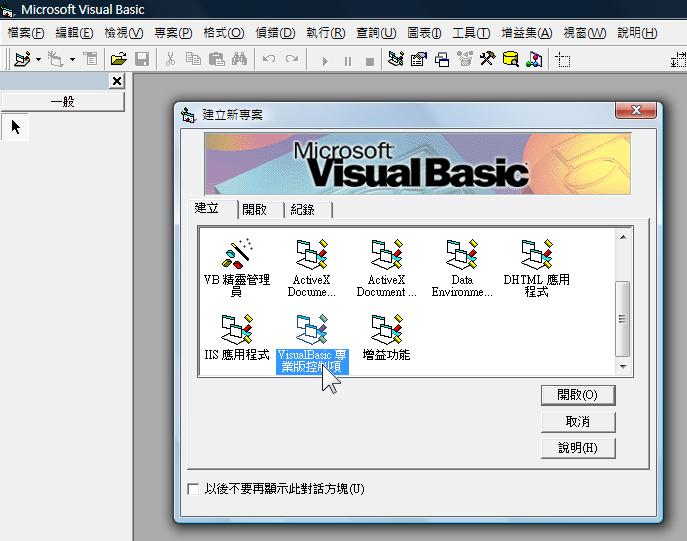Click the 一般 toolbox tab button
Viewport: 687px width, 541px height.
coord(63,102)
